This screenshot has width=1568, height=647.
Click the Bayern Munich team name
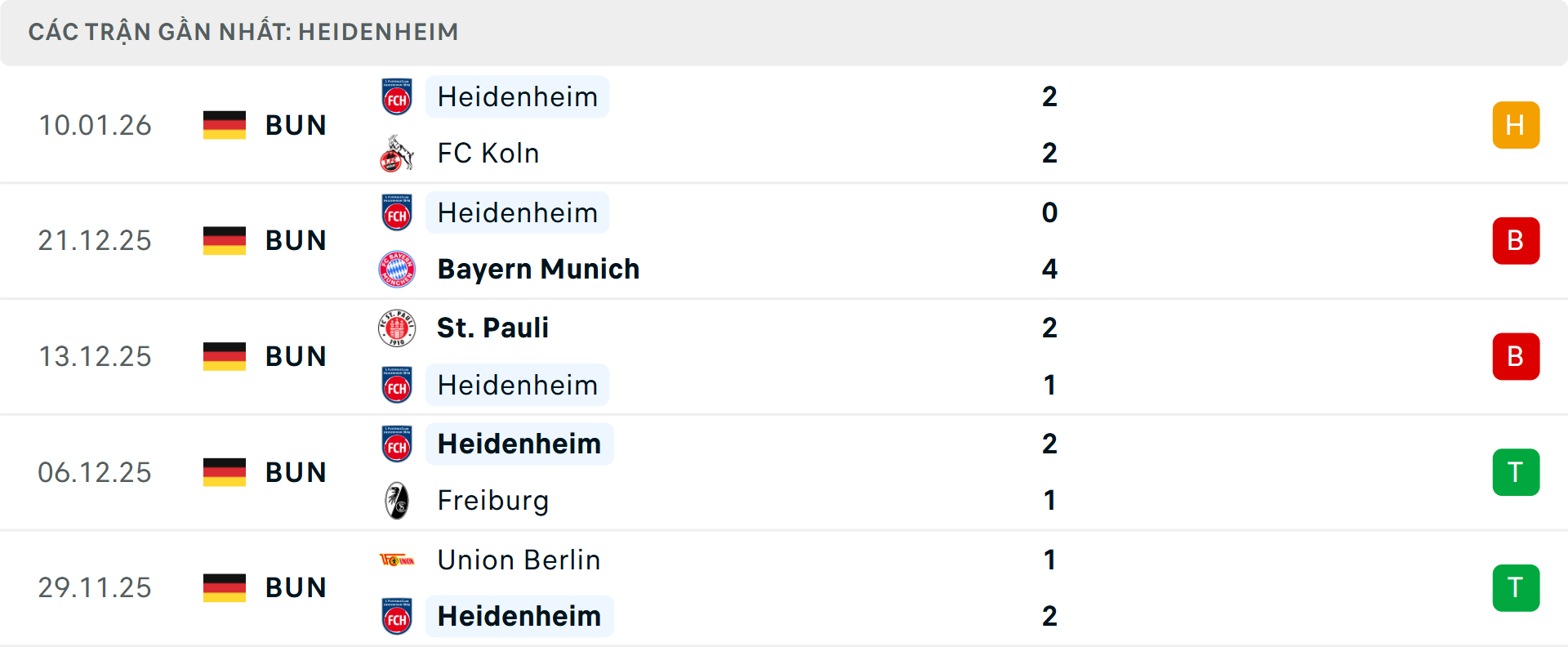(538, 269)
